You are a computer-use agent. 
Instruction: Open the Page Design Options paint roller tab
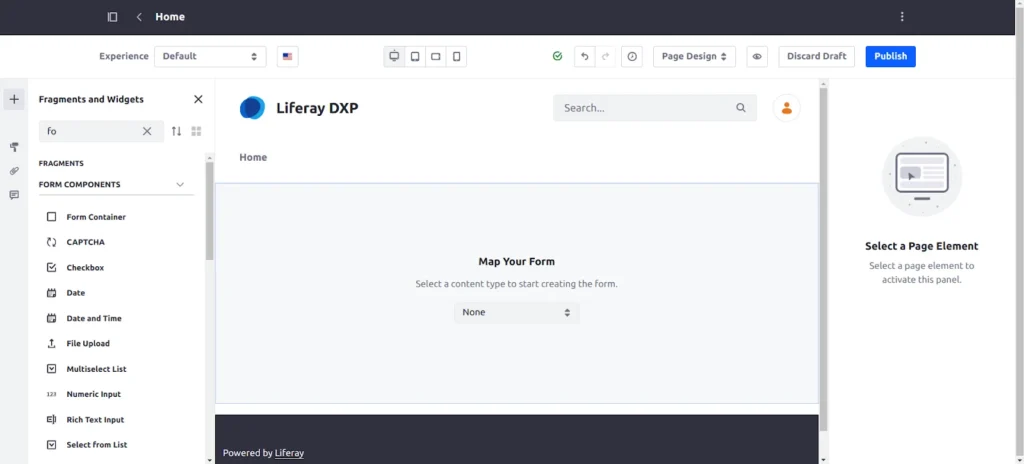click(14, 147)
